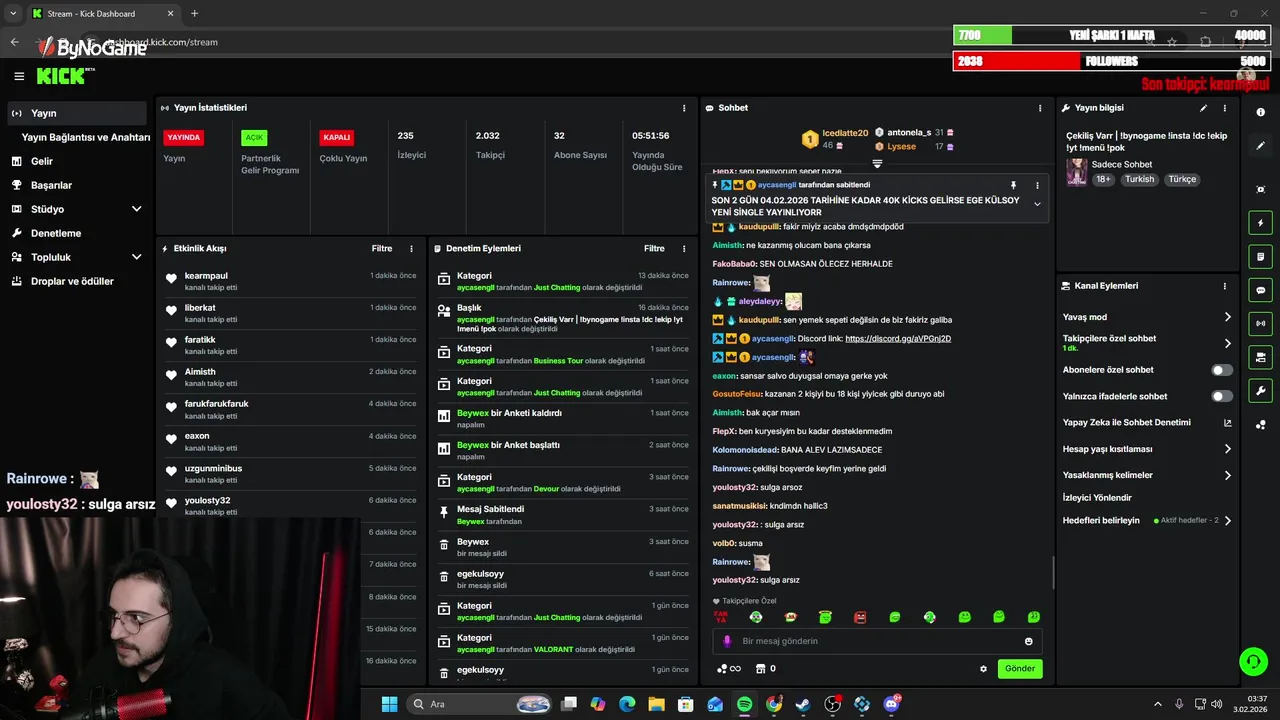Select Yayın in the sidebar
The image size is (1280, 720).
(77, 113)
